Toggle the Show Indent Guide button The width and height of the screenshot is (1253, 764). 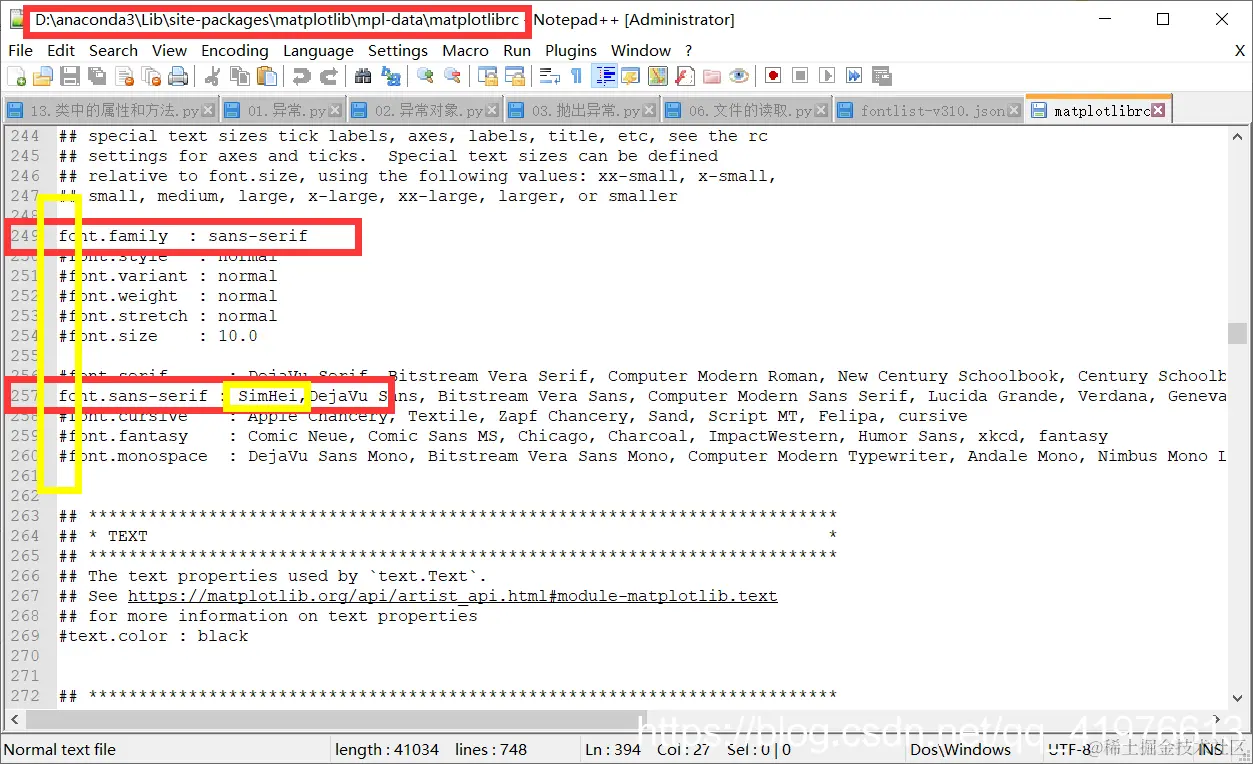604,76
